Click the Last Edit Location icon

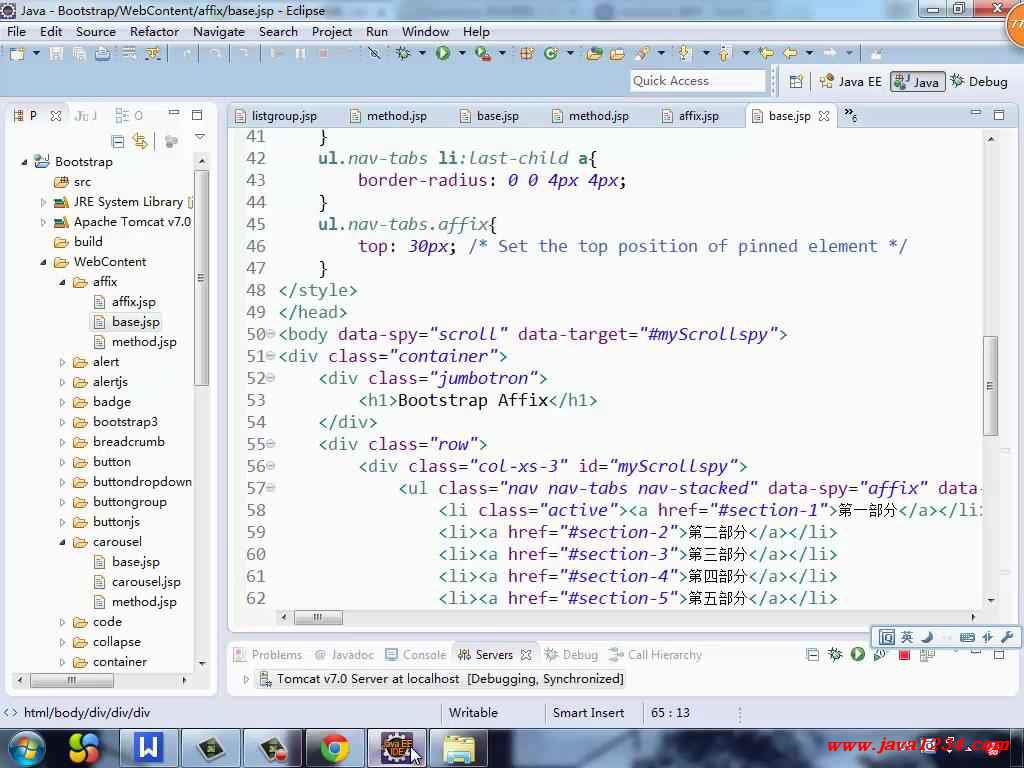click(766, 54)
